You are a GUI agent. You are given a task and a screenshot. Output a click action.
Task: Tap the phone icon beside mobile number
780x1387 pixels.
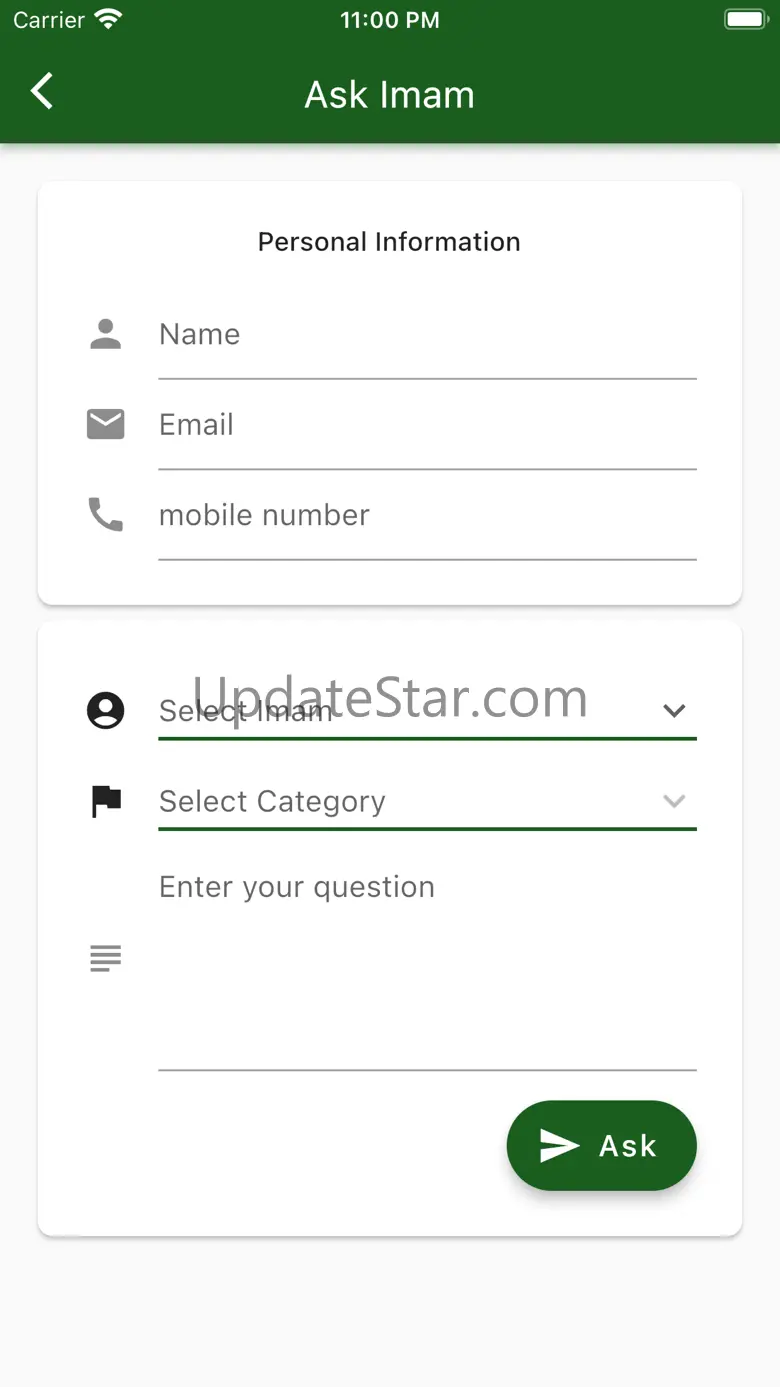tap(105, 515)
